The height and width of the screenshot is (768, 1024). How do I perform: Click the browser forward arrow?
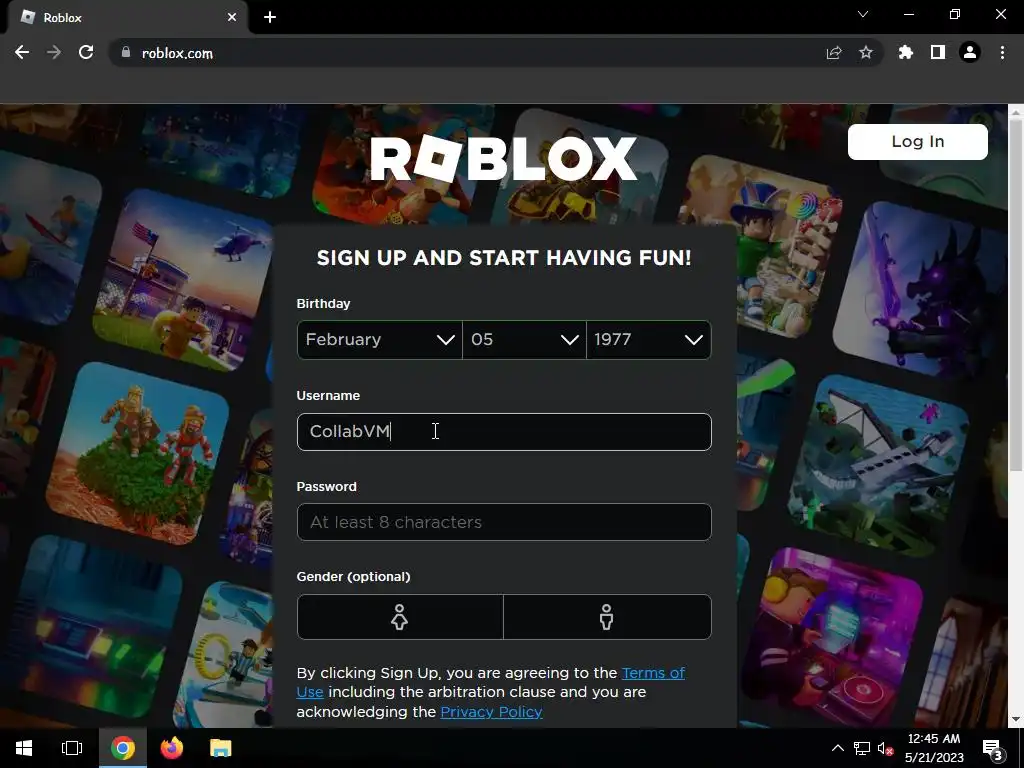tap(54, 53)
